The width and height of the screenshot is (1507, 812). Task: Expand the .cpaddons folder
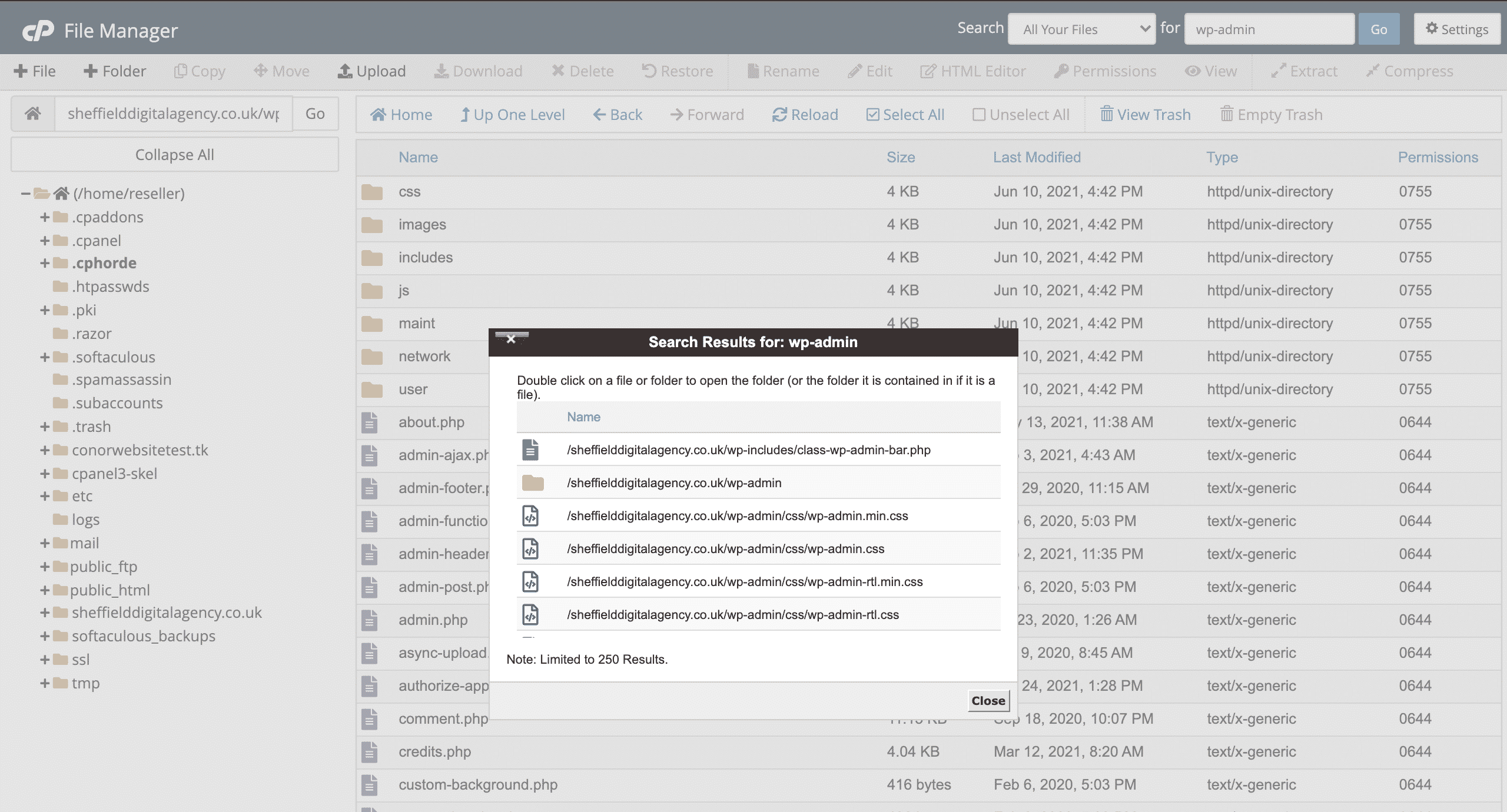pyautogui.click(x=45, y=217)
